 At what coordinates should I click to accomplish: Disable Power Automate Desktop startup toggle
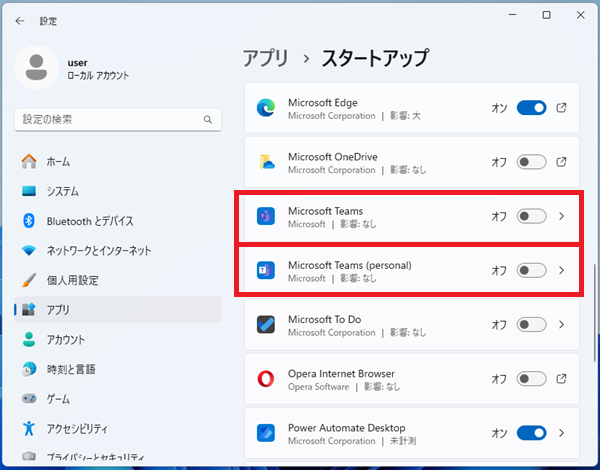click(532, 433)
